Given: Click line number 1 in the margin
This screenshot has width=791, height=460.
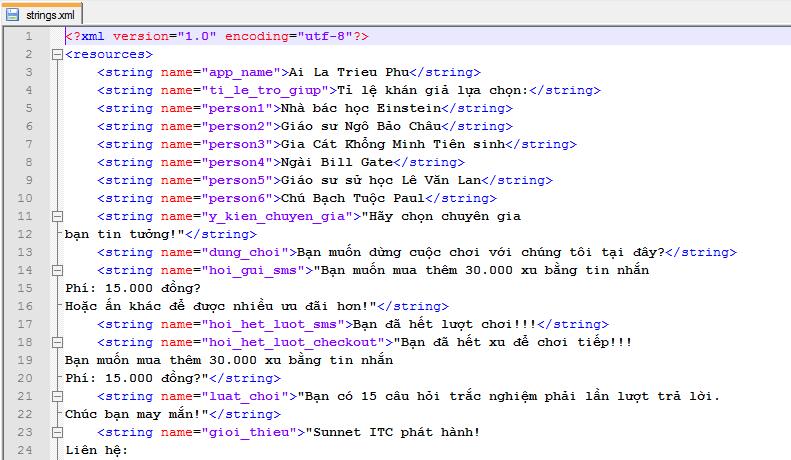Looking at the screenshot, I should 29,36.
